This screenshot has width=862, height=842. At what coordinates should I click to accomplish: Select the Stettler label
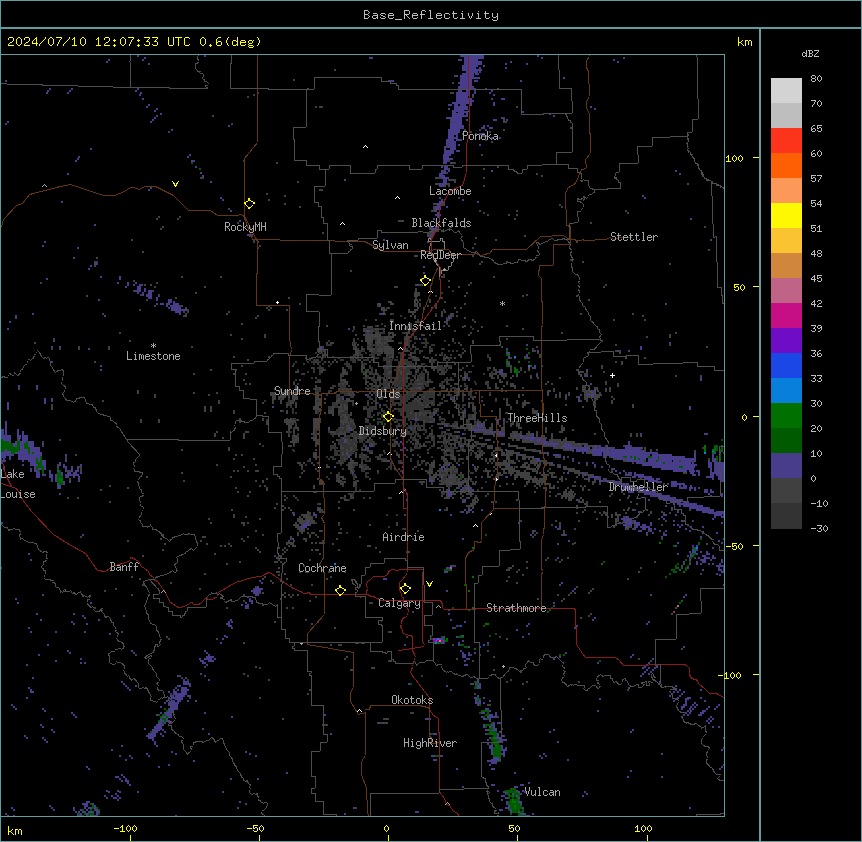634,237
